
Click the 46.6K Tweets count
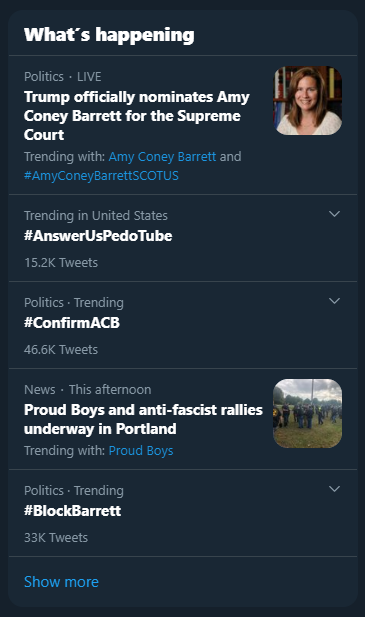[x=61, y=349]
